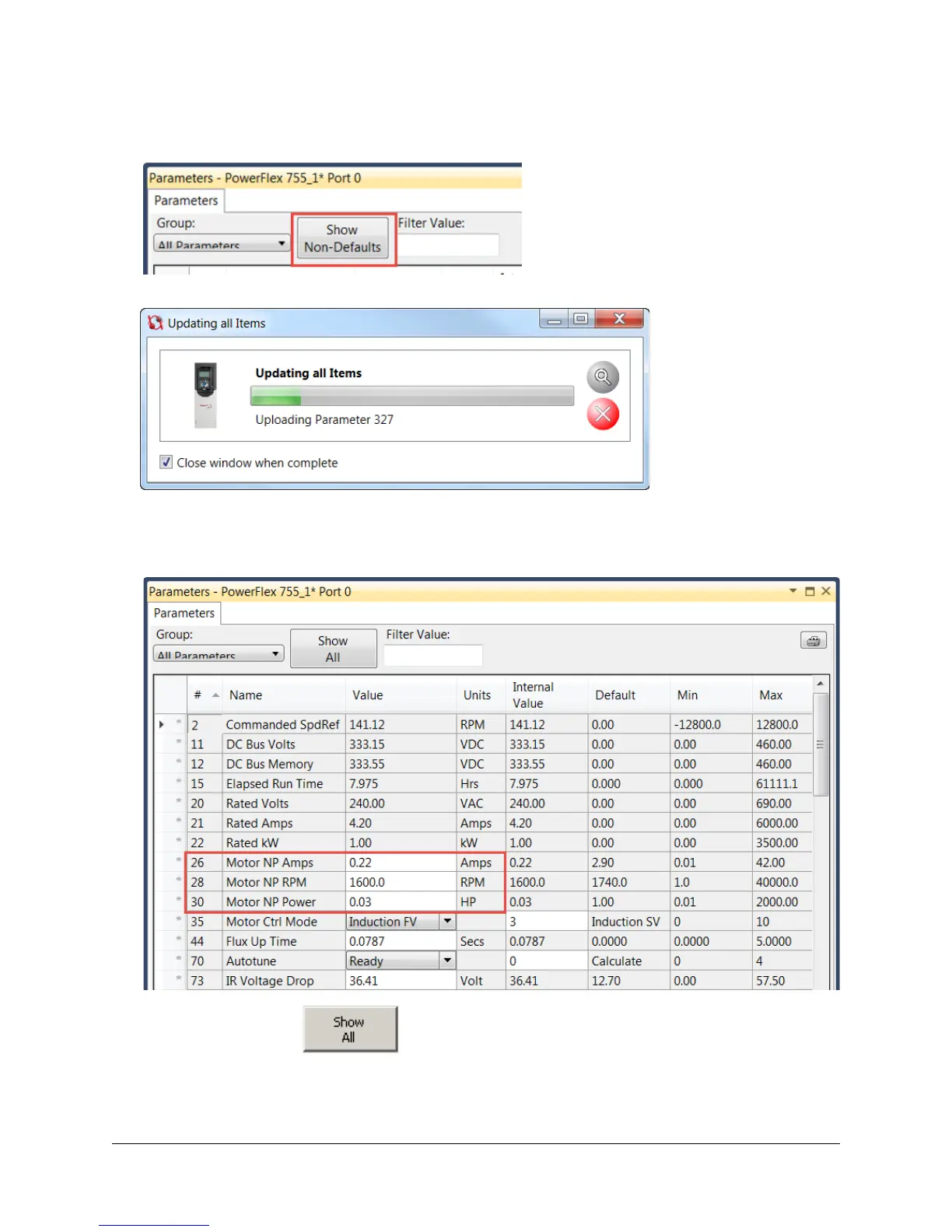
Task: Close the lower Parameters window
Action: coord(826,591)
